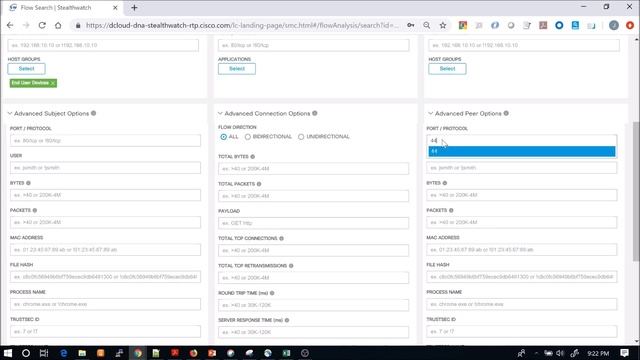Viewport: 640px width, 360px height.
Task: Show info icon beside Total Packets
Action: tap(259, 184)
